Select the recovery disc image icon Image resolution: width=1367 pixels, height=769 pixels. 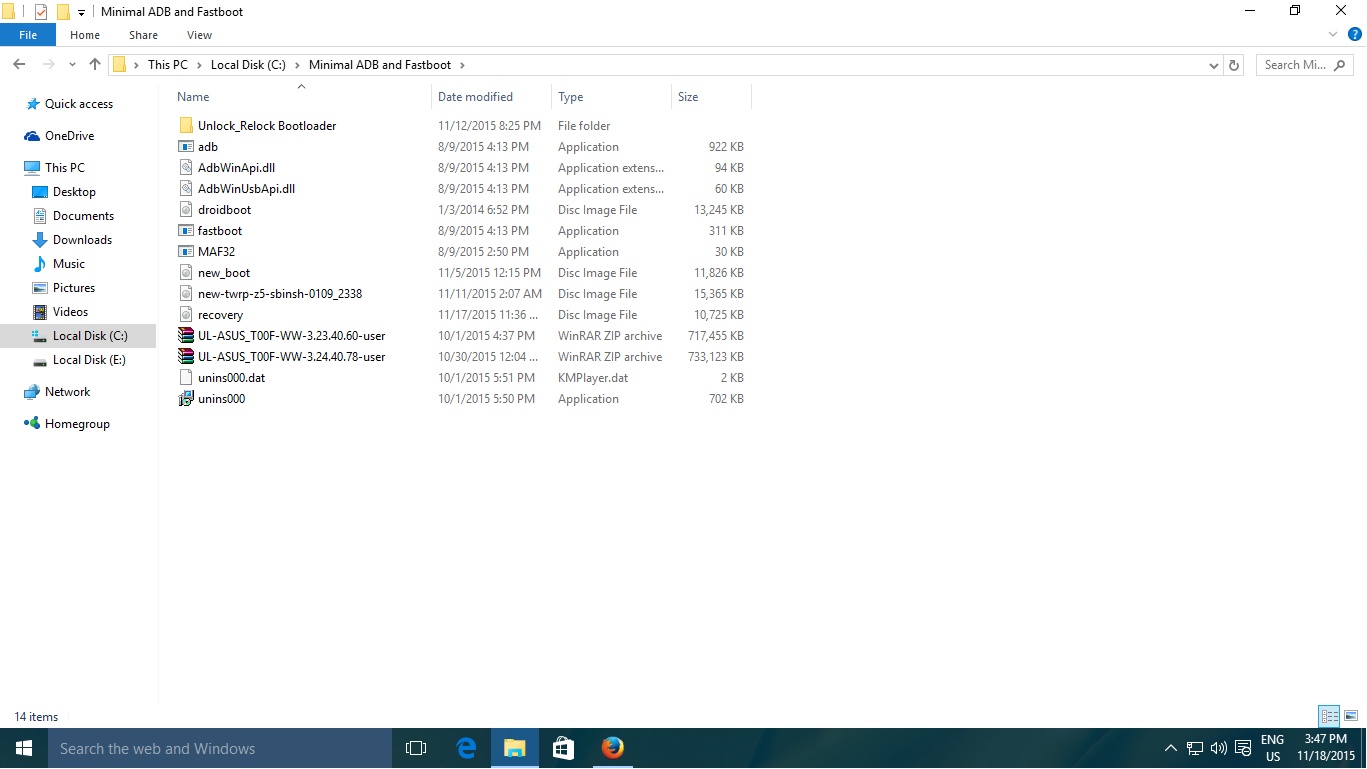[186, 315]
